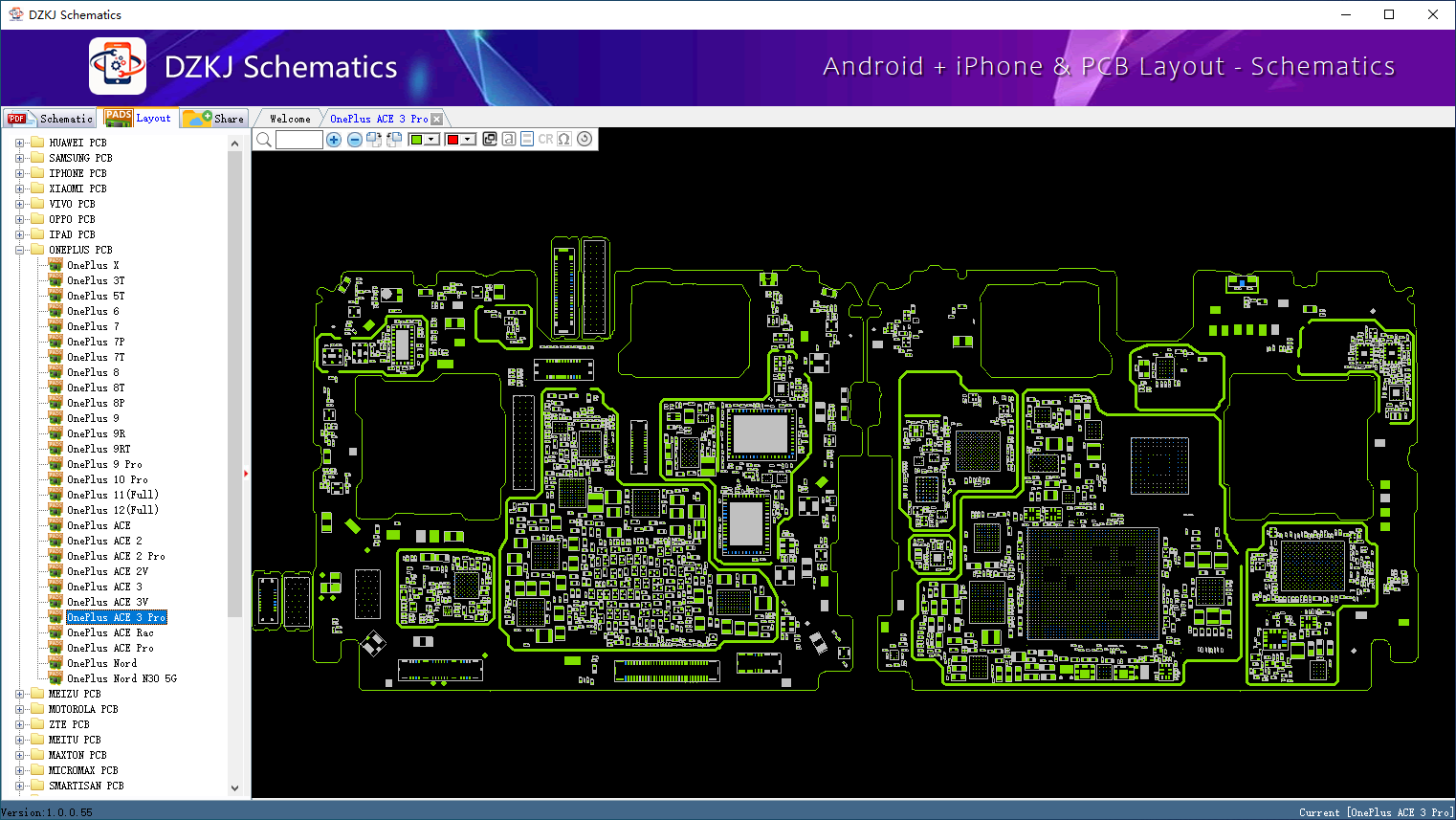Expand the SMARTISAN PCB folder
The height and width of the screenshot is (820, 1456).
click(19, 786)
